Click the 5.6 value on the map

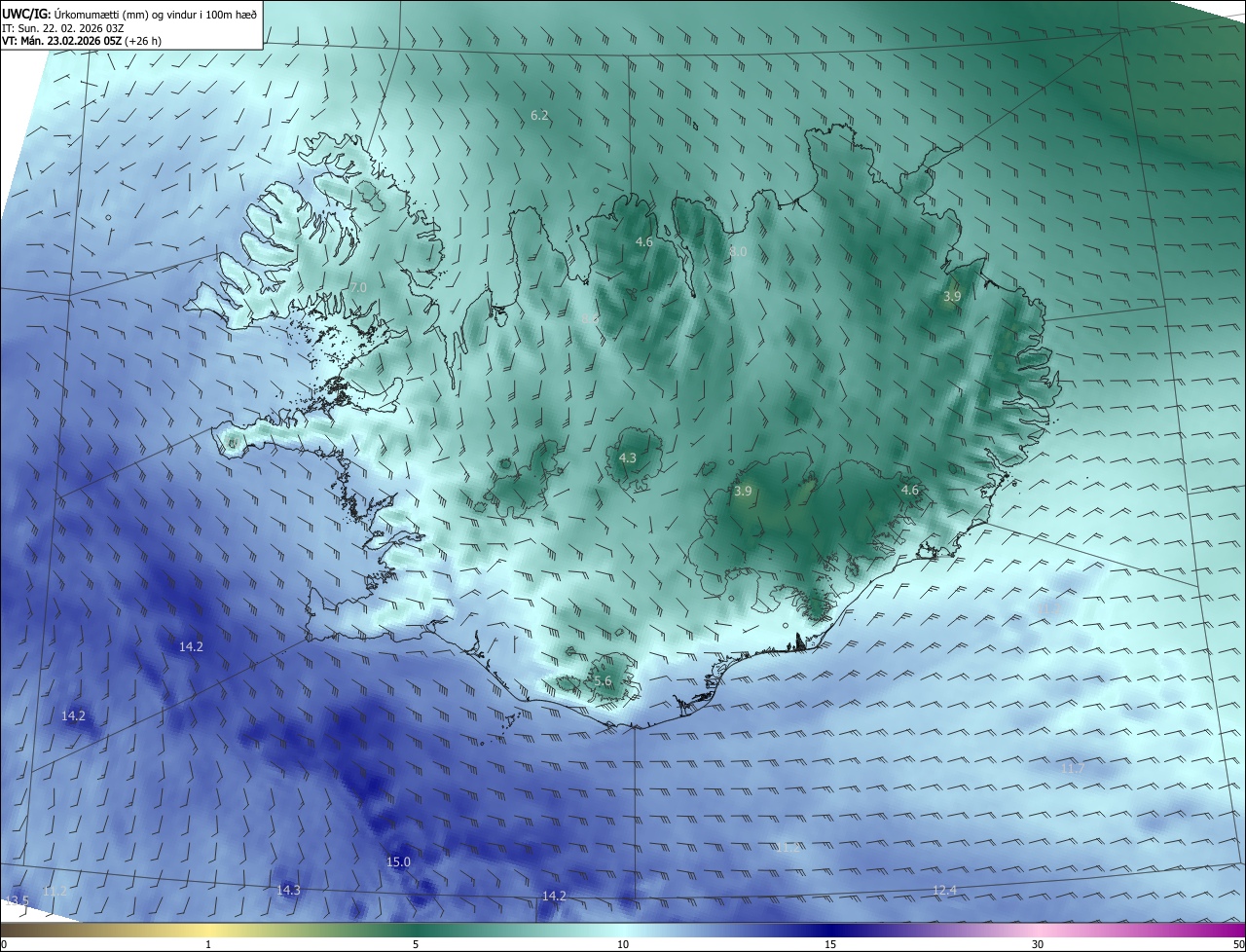pyautogui.click(x=603, y=681)
